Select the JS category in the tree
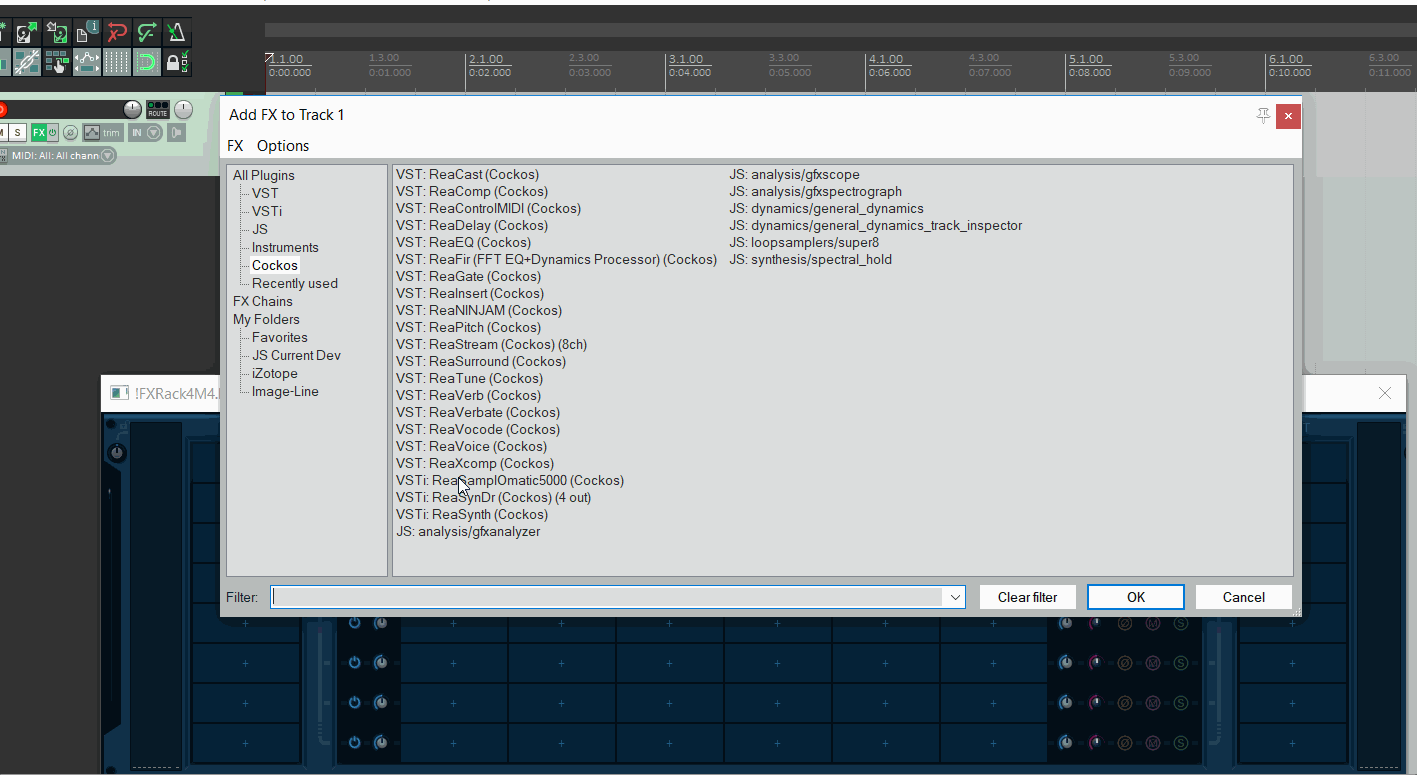1417x775 pixels. coord(260,229)
